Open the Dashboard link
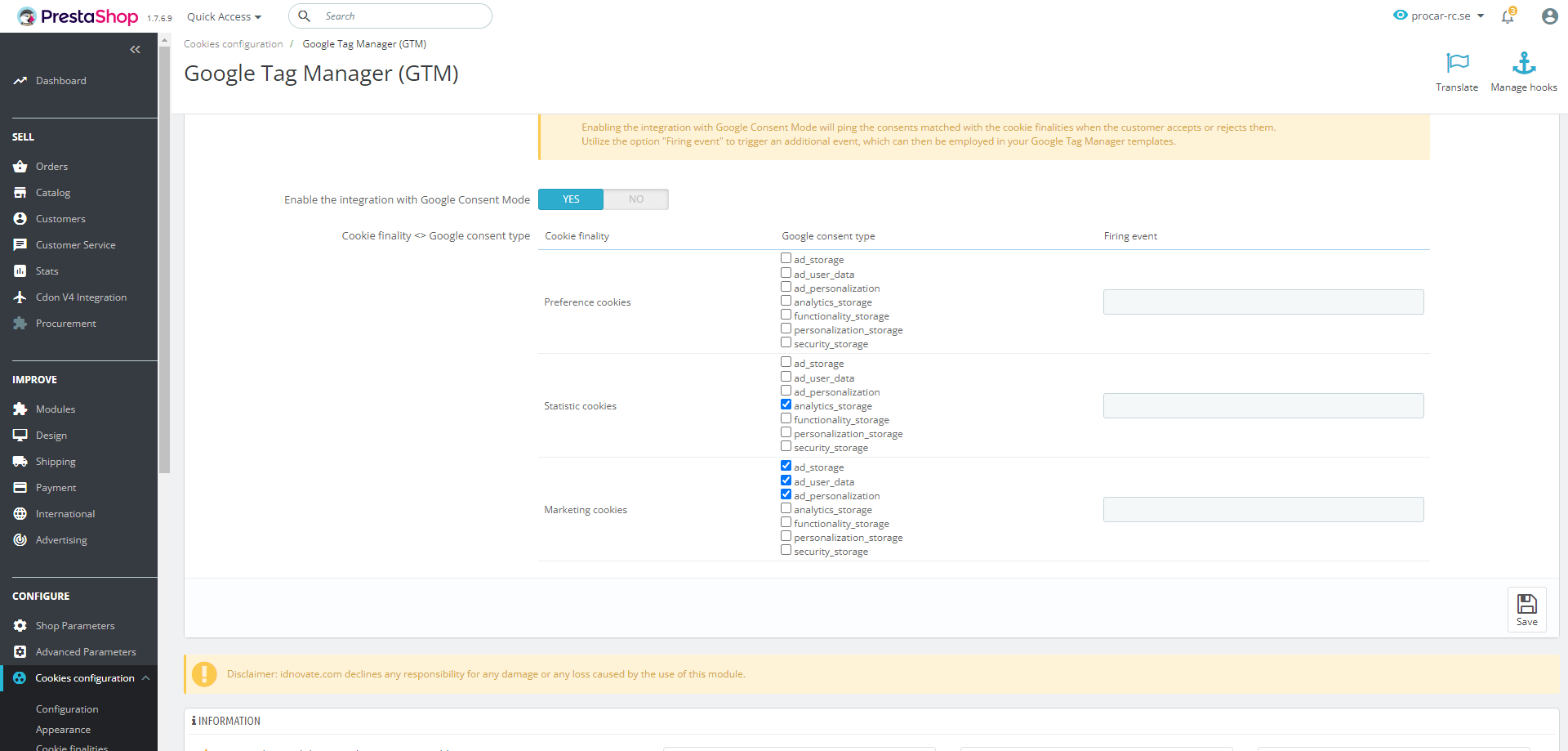Viewport: 1568px width, 751px height. (61, 81)
